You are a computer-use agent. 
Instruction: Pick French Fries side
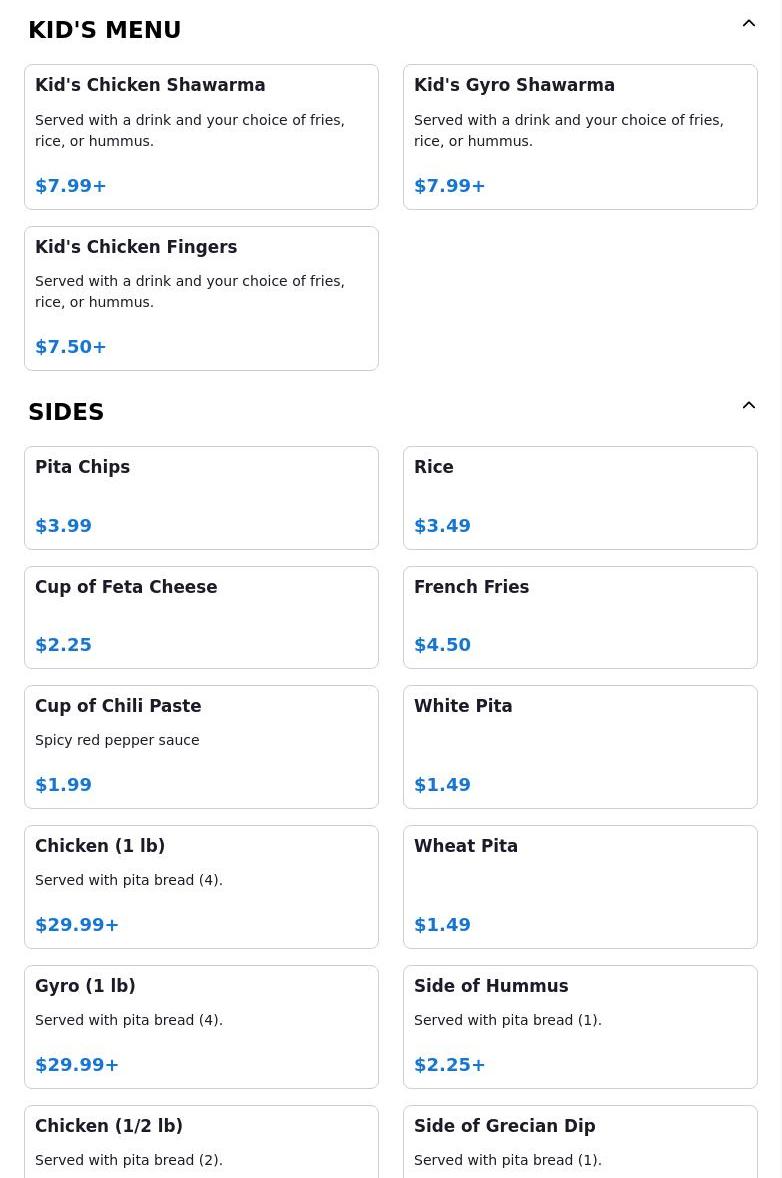point(580,618)
